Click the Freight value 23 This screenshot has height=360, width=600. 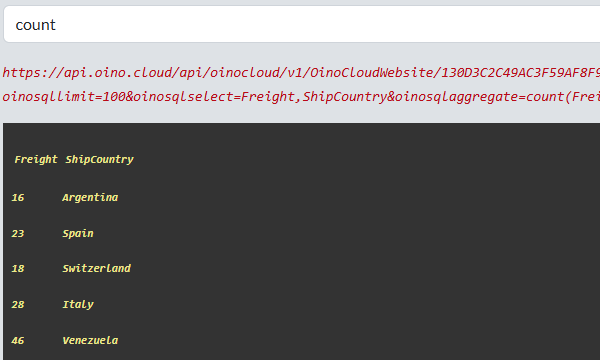pos(18,234)
